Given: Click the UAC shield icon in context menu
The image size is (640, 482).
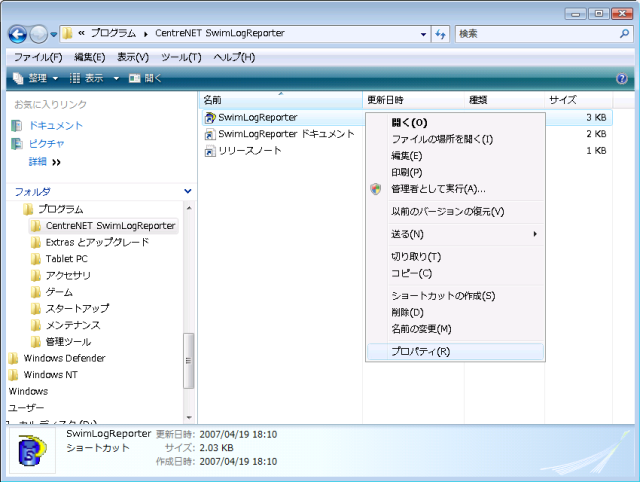Looking at the screenshot, I should point(376,189).
